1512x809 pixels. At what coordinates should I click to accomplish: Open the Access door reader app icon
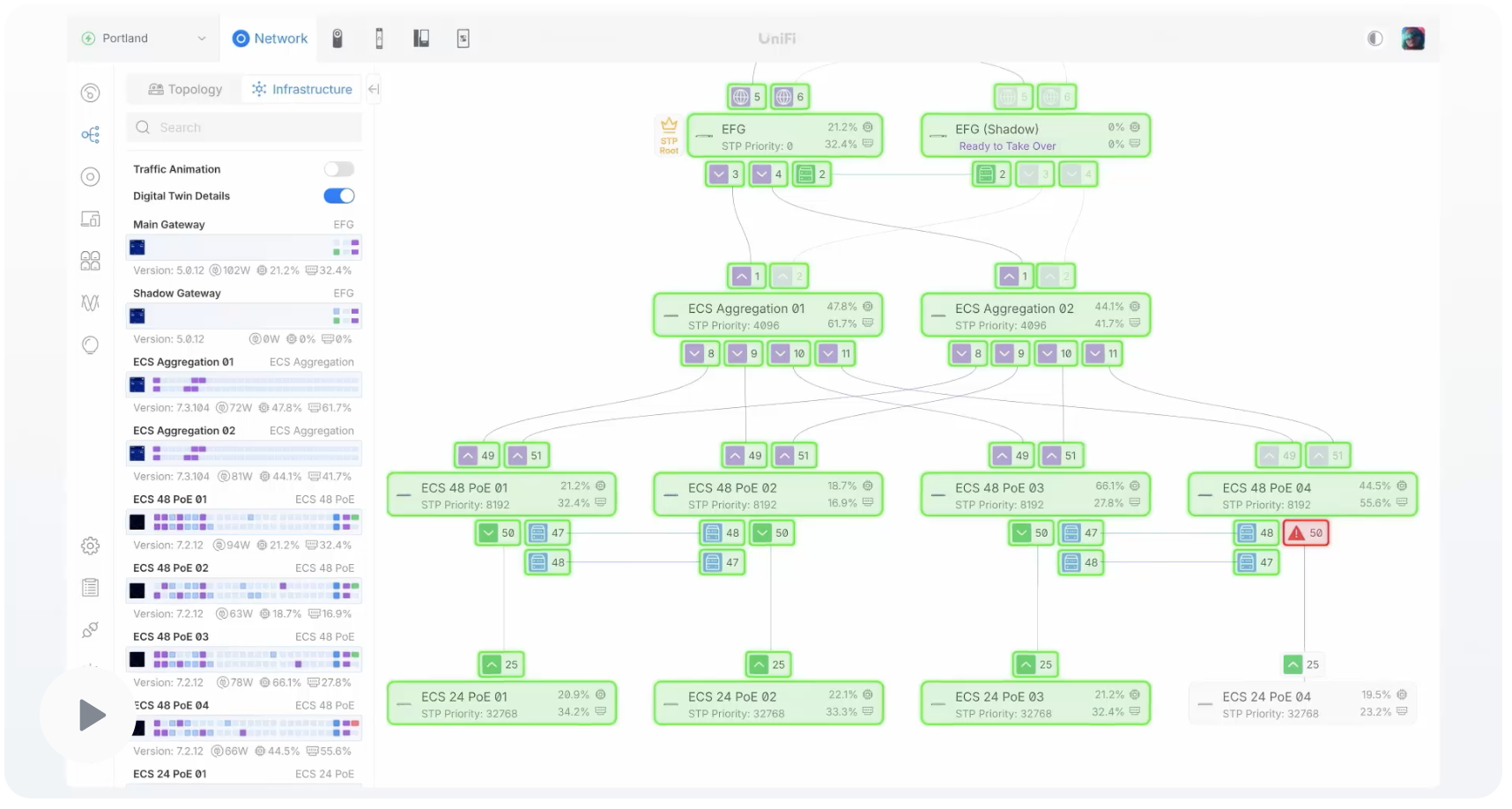click(379, 38)
